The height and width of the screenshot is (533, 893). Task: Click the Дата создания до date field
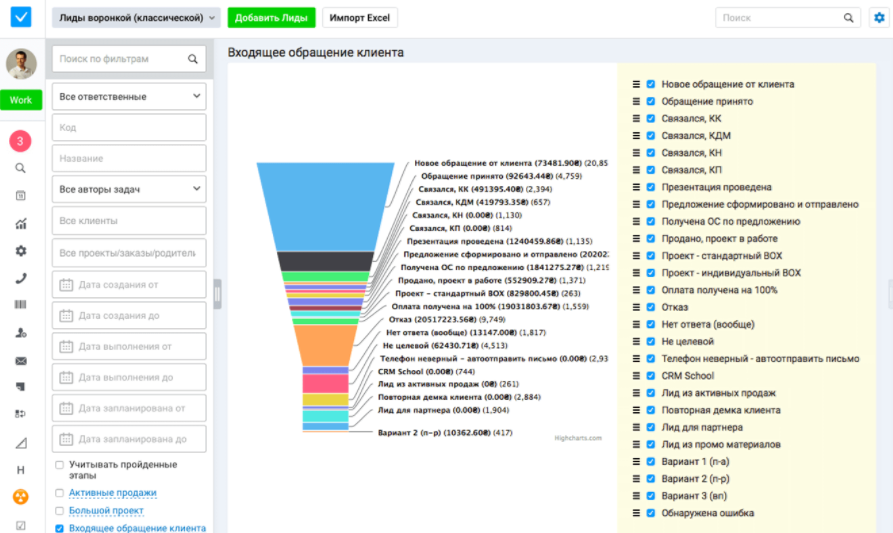tap(129, 315)
